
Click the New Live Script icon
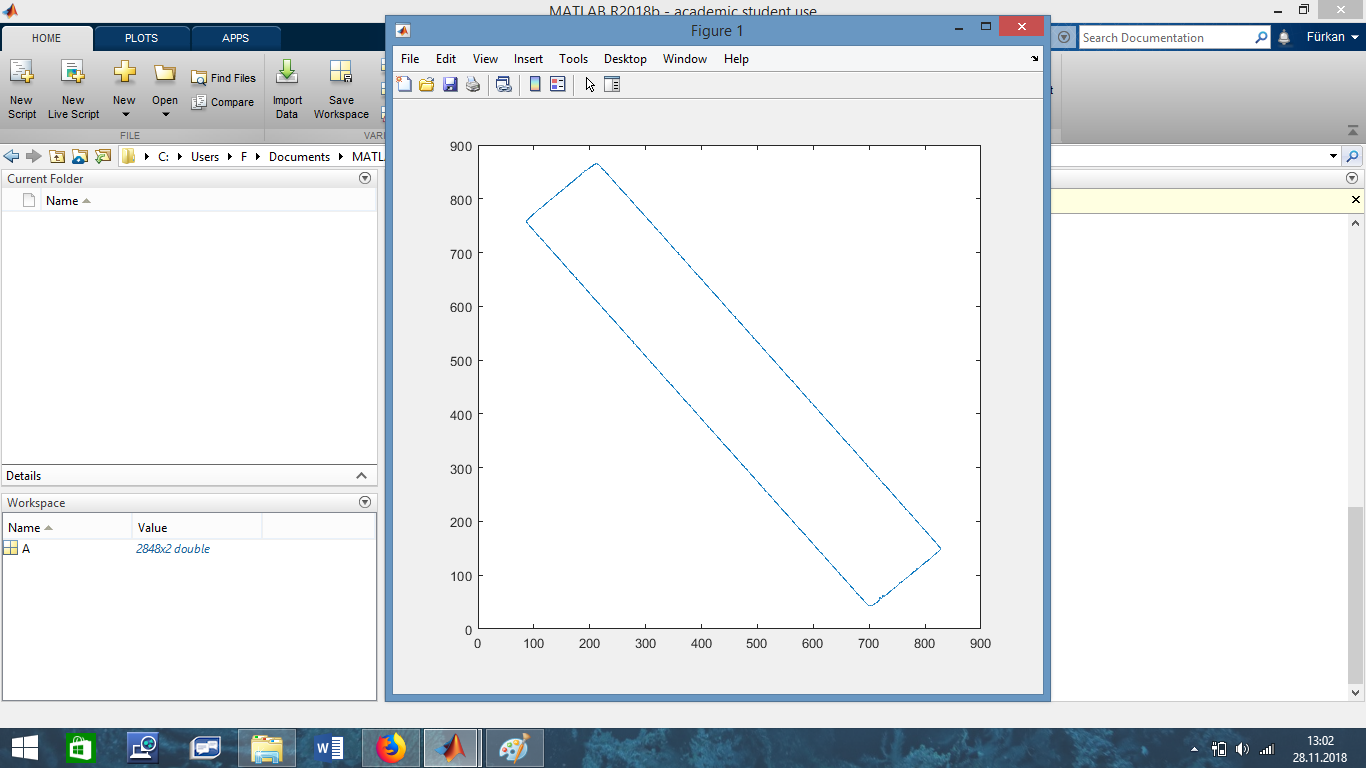coord(73,88)
